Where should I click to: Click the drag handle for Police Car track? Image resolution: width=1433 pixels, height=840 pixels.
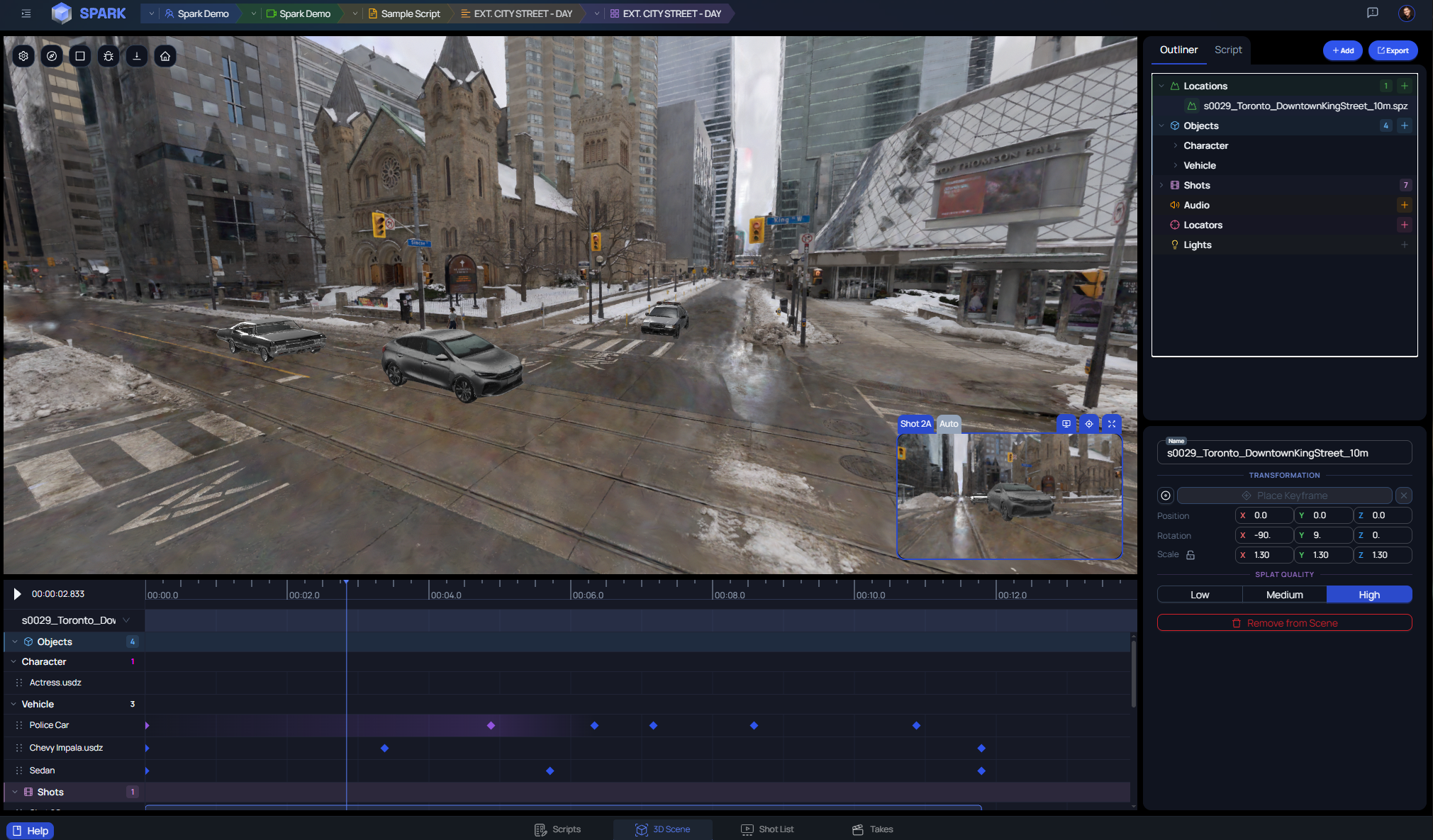(x=19, y=725)
